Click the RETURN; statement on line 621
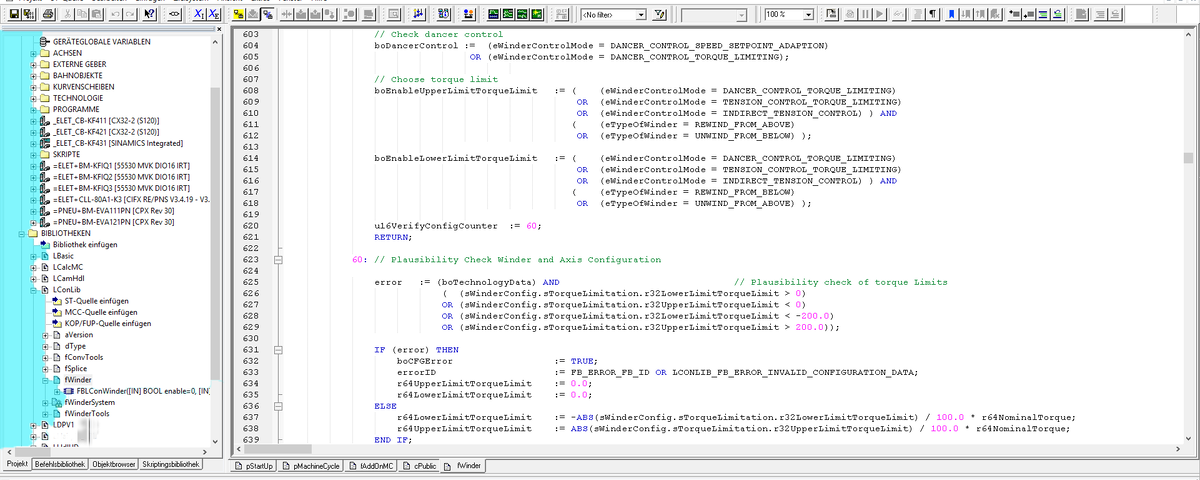The image size is (1200, 480). point(392,237)
